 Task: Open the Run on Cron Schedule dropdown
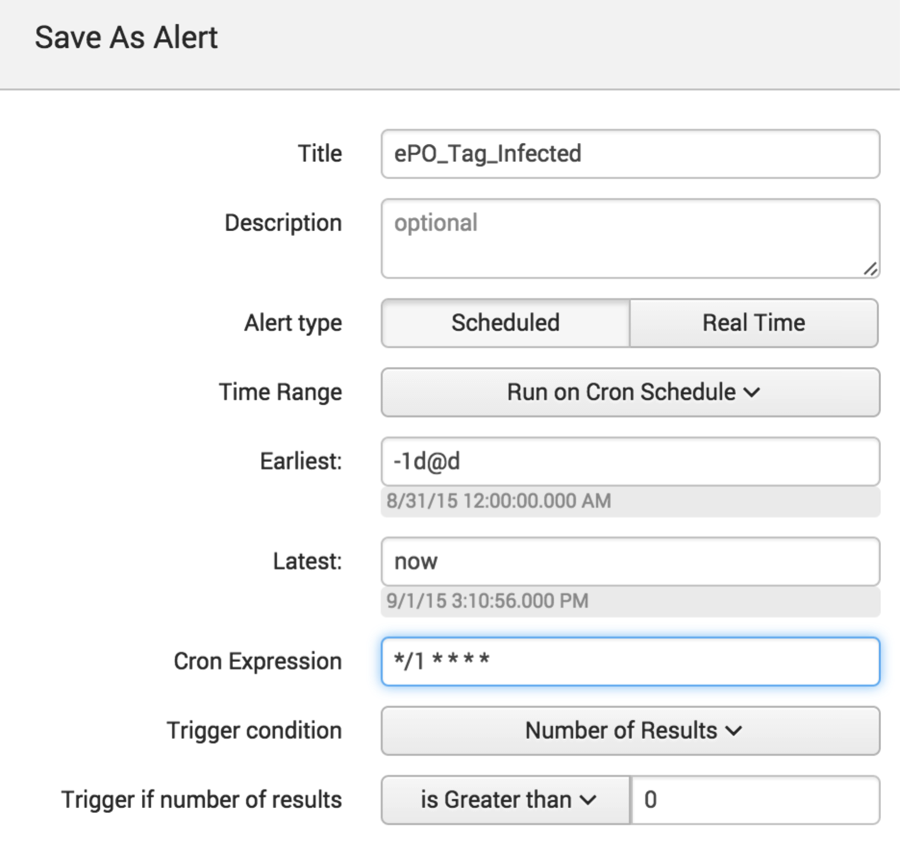point(630,392)
